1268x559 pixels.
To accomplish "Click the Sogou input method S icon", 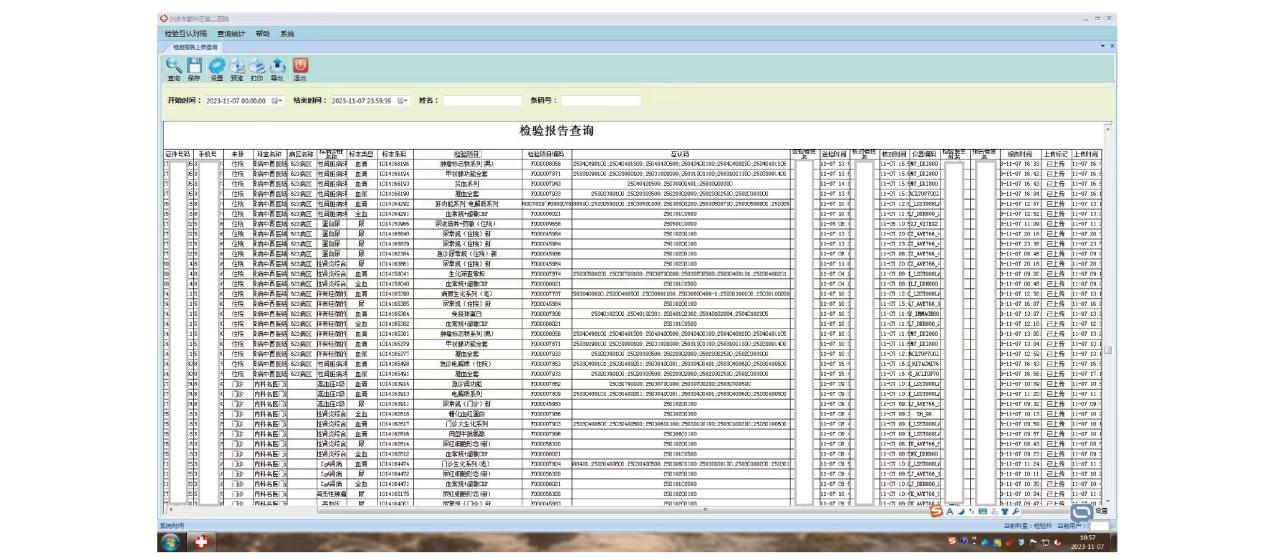I will point(936,511).
